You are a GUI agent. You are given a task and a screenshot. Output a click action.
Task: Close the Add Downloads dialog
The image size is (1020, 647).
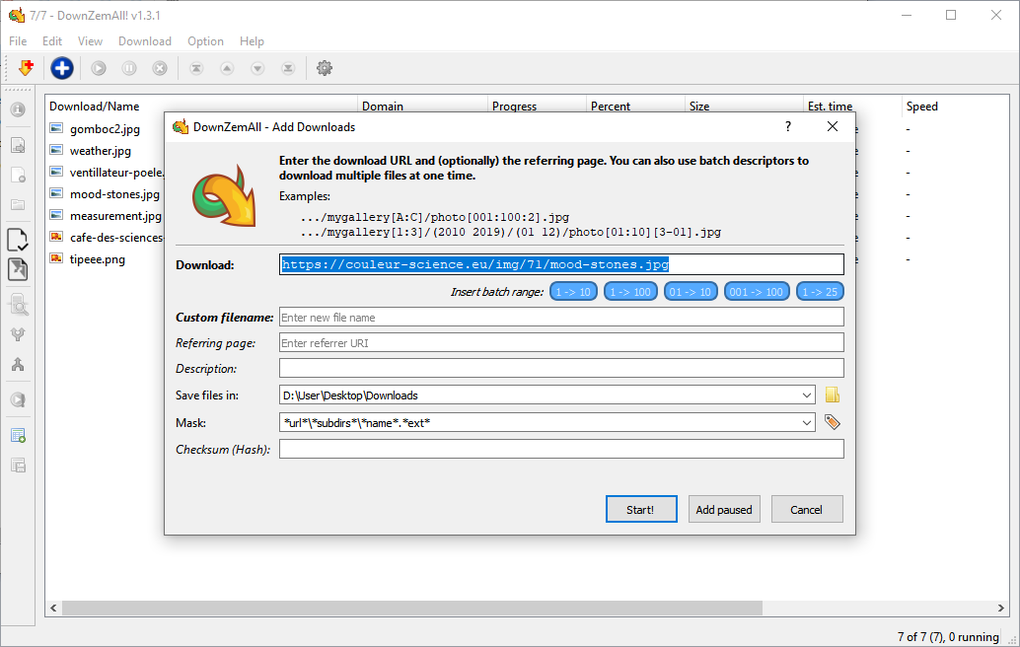pos(832,126)
